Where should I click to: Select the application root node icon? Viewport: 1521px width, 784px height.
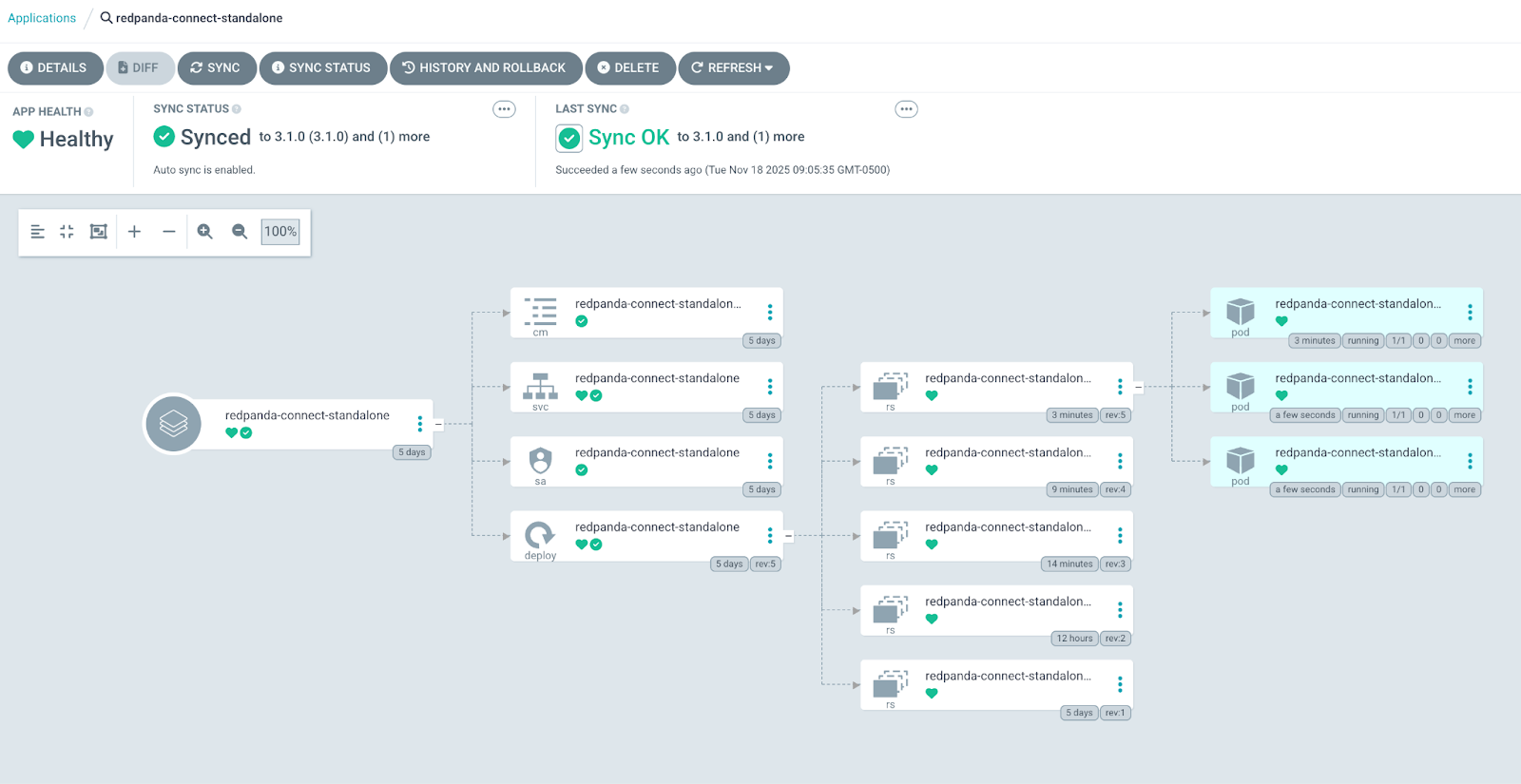[x=173, y=424]
